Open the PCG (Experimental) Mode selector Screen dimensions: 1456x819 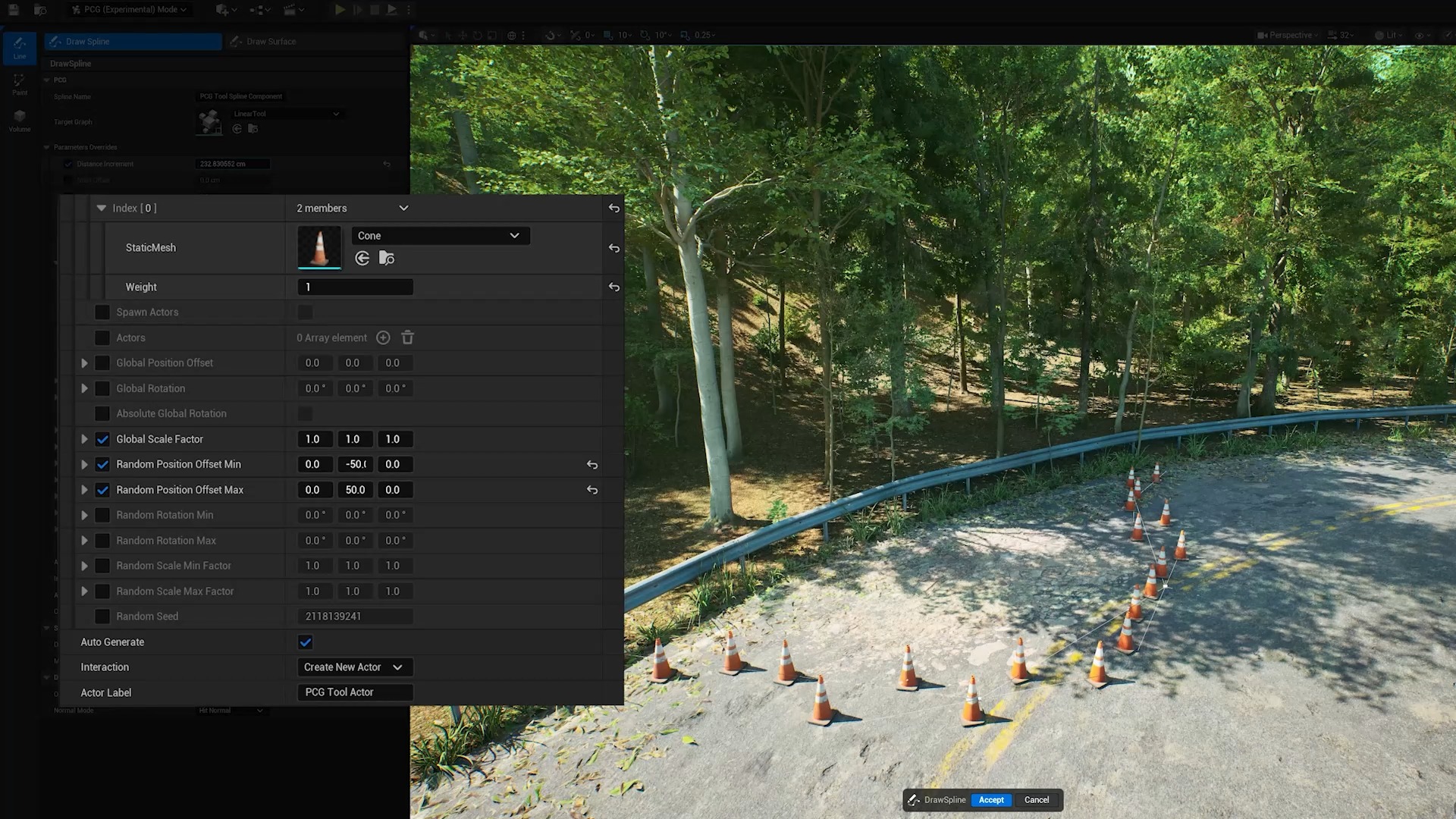[128, 10]
